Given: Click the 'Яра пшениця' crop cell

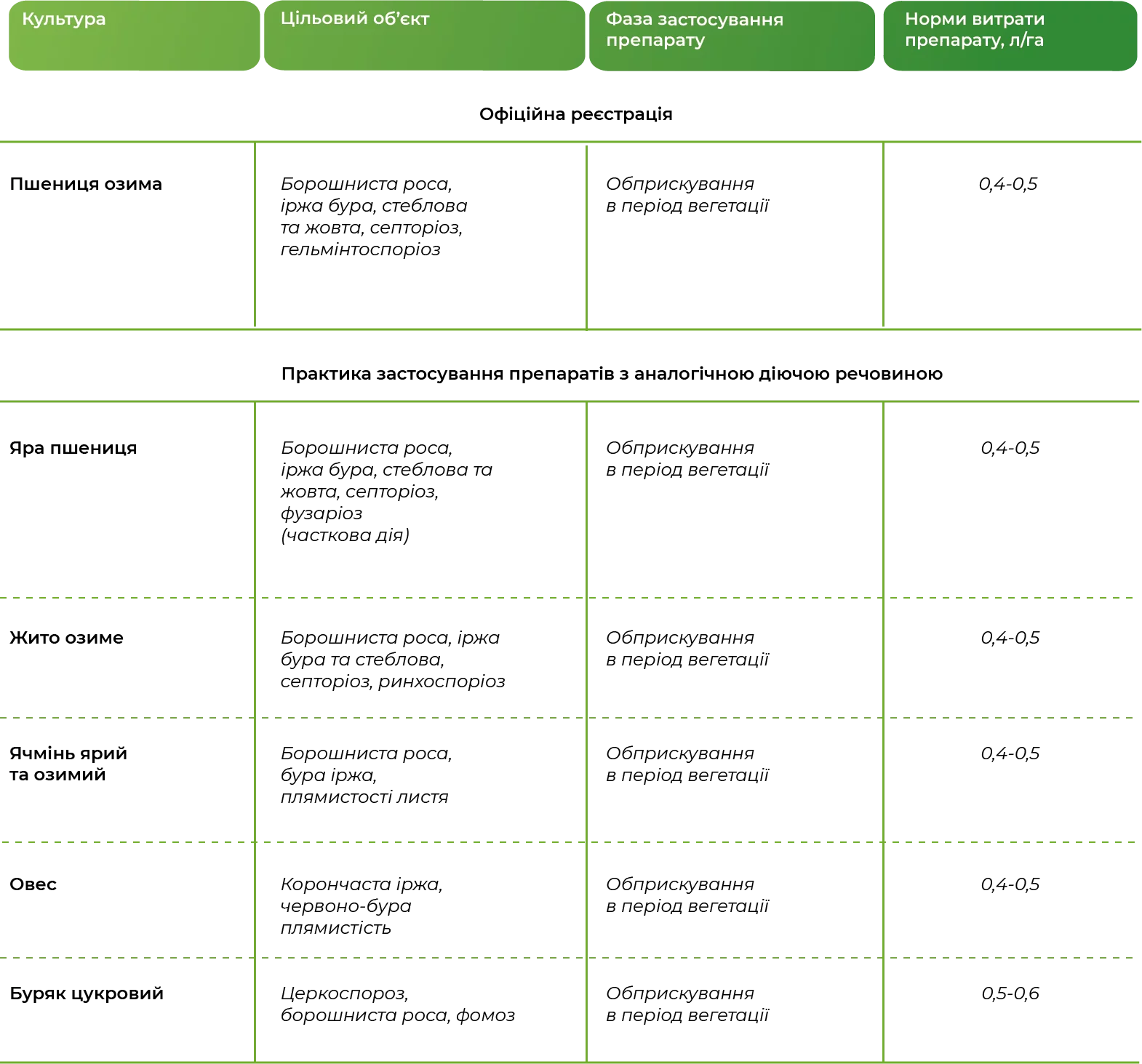Looking at the screenshot, I should pos(73,448).
